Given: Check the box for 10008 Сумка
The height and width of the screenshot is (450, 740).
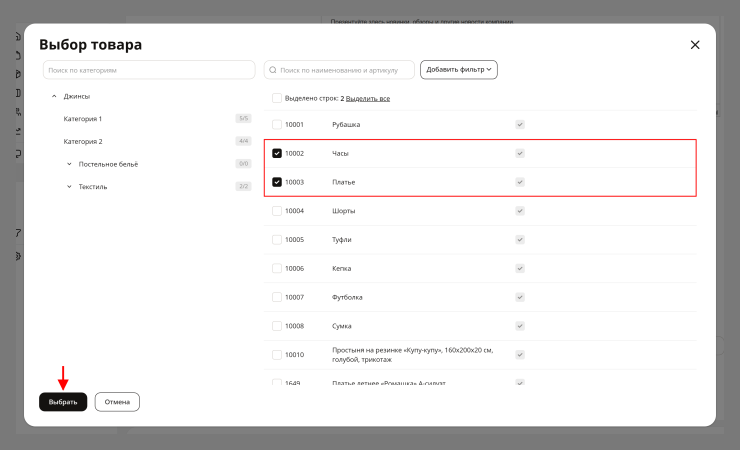Looking at the screenshot, I should coord(277,326).
